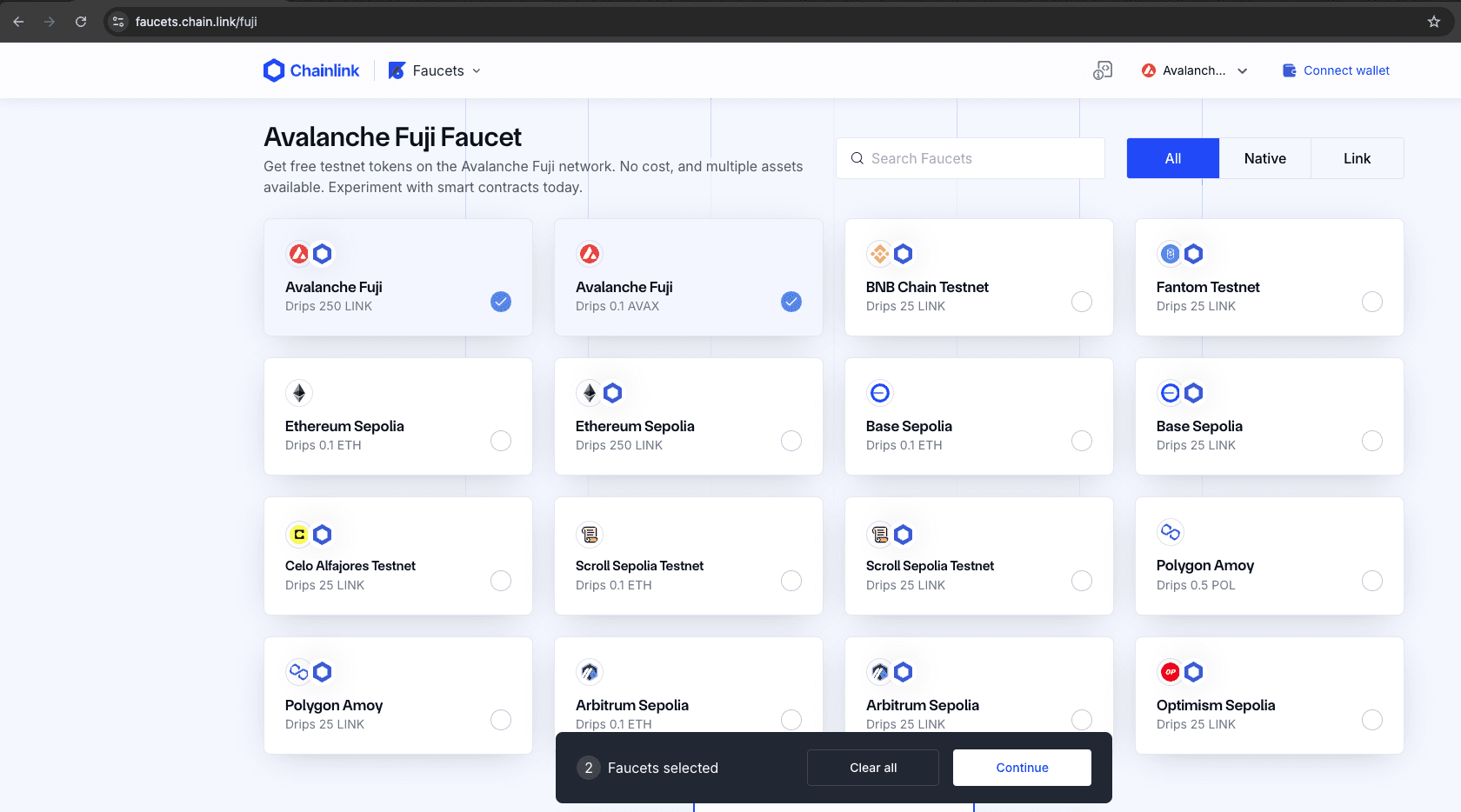The height and width of the screenshot is (812, 1461).
Task: Switch to the Link filter tab
Action: click(1357, 158)
